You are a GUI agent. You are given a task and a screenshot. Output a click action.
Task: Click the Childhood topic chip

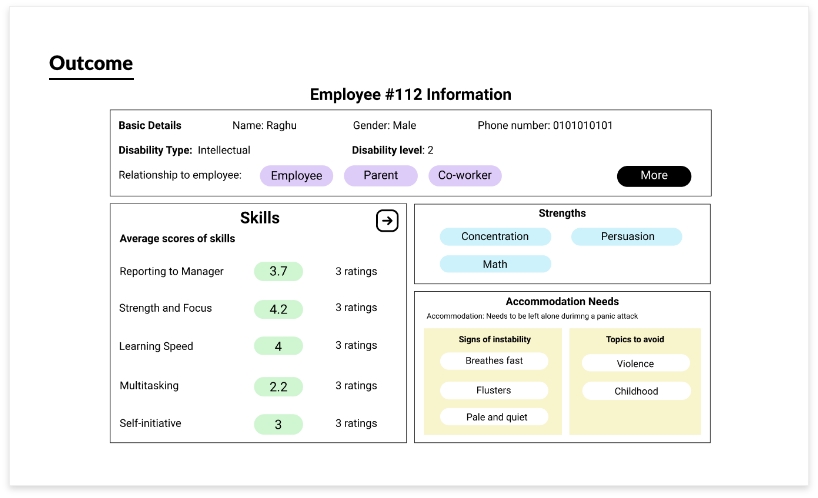[636, 391]
